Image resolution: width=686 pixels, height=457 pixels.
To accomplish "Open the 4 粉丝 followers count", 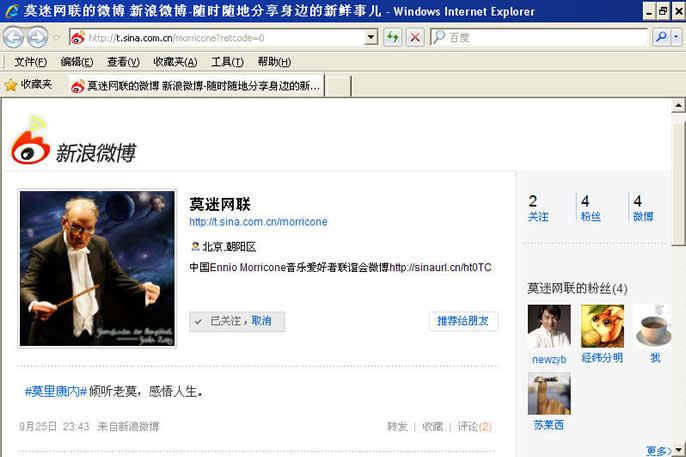I will coord(590,208).
